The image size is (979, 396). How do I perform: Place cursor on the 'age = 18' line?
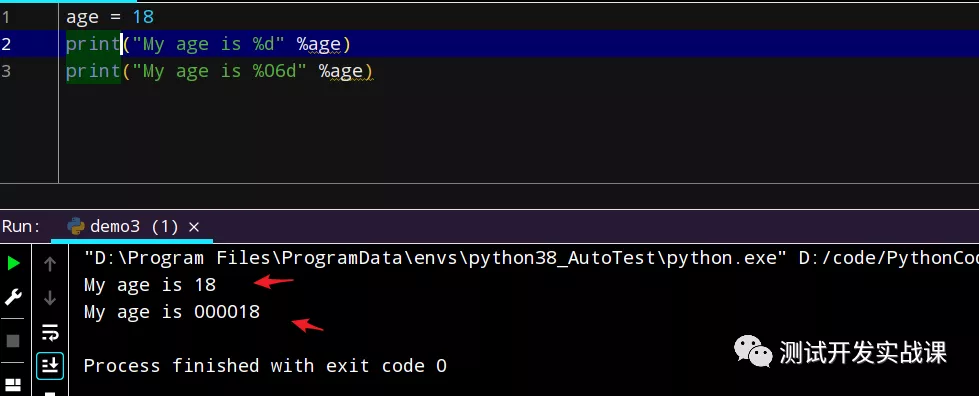pyautogui.click(x=110, y=17)
